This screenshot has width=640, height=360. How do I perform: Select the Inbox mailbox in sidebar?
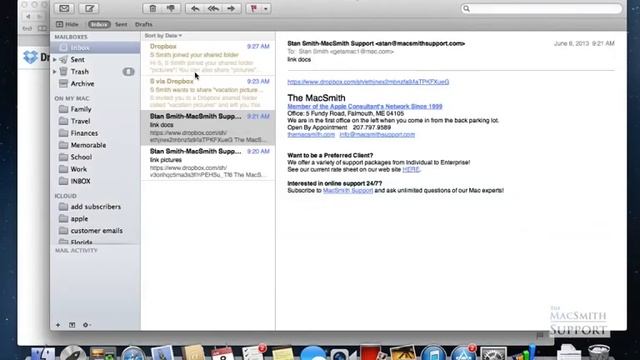(x=95, y=48)
